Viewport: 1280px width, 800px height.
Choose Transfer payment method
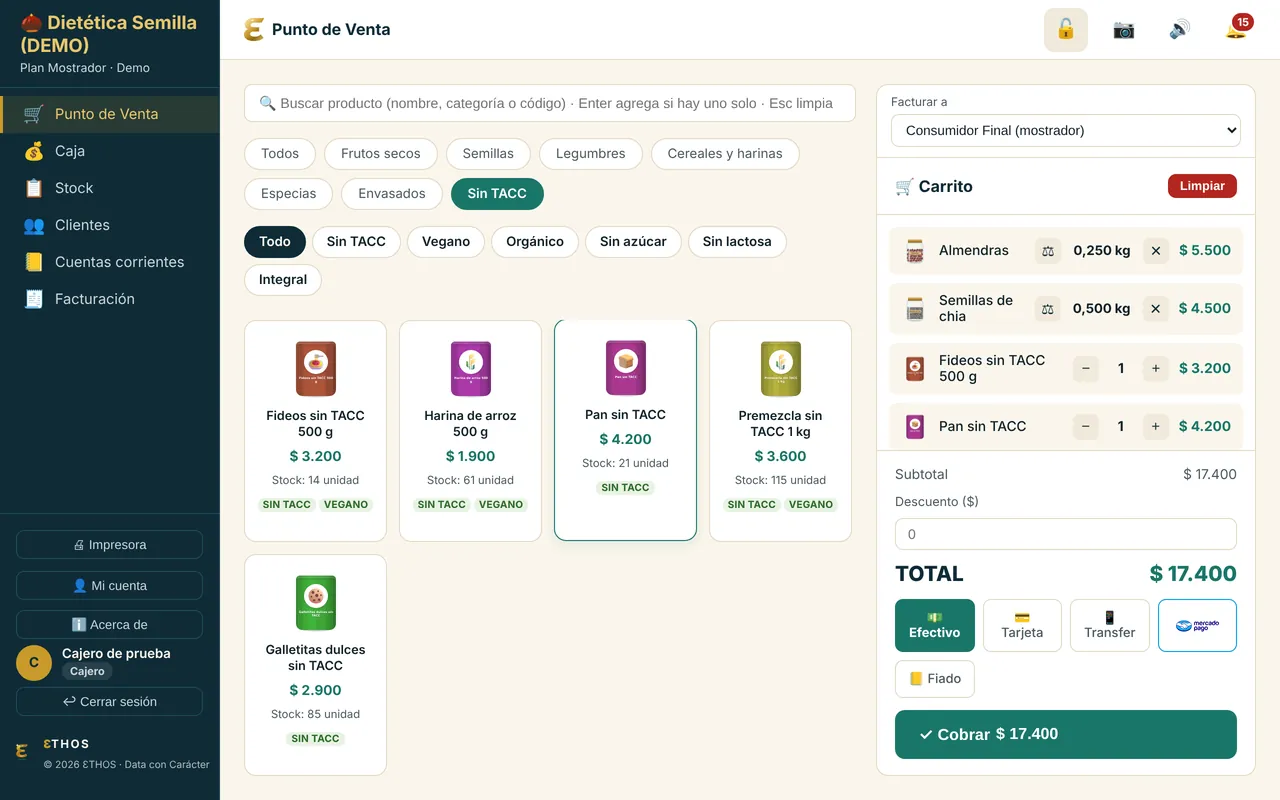1110,626
